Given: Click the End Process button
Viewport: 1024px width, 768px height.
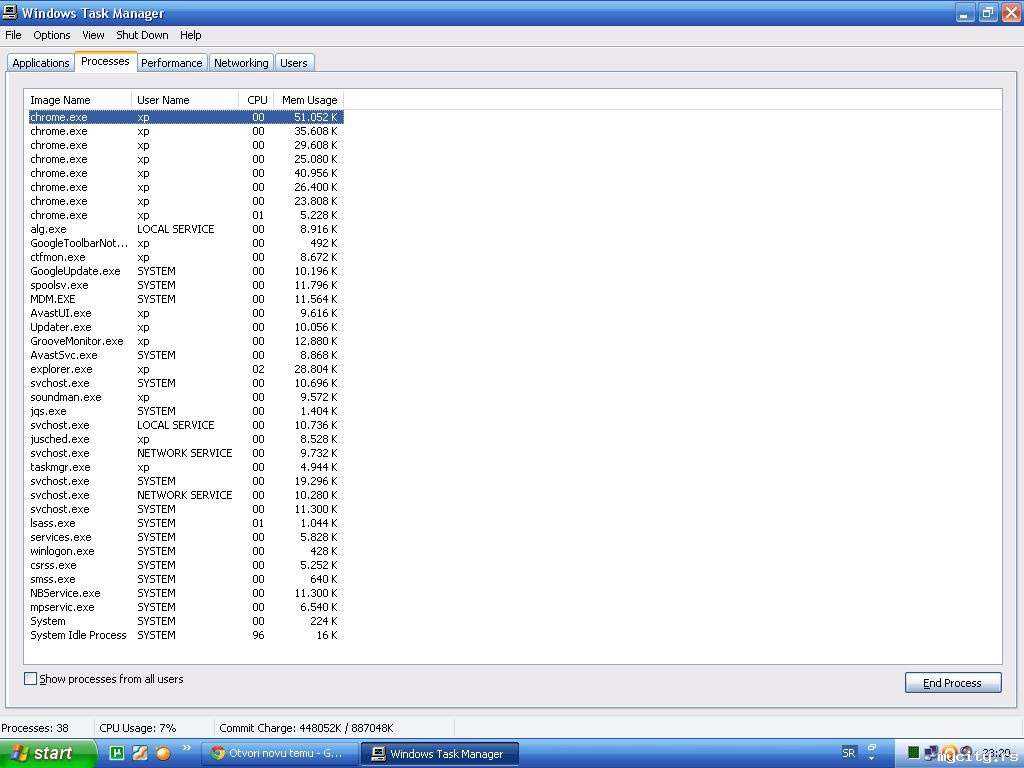Looking at the screenshot, I should tap(953, 682).
